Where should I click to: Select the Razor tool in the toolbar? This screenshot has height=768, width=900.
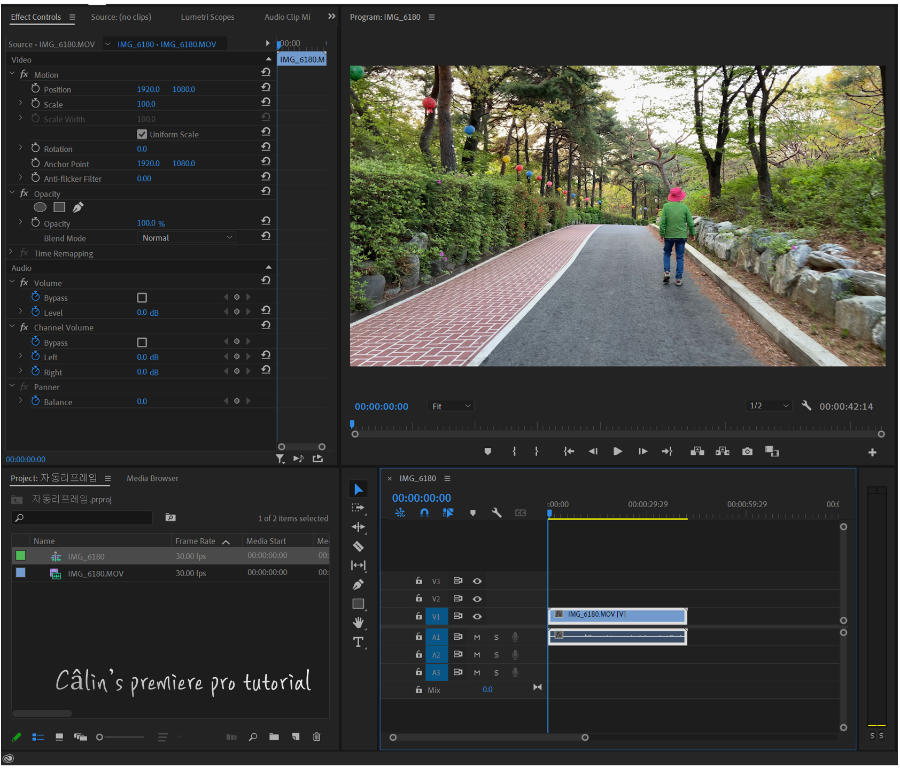(x=358, y=546)
